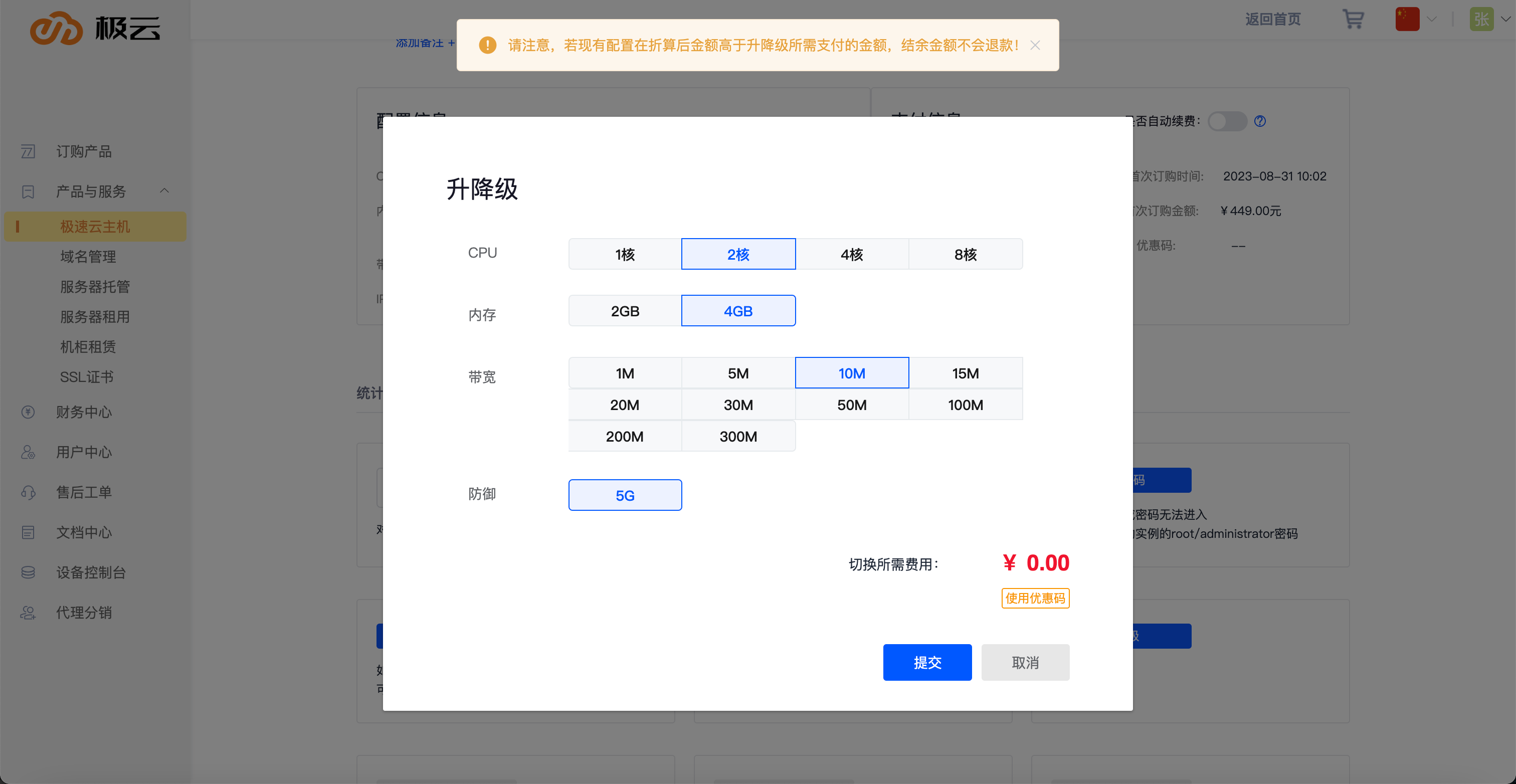Collapse the 产品与服务 section
1516x784 pixels.
(x=163, y=190)
